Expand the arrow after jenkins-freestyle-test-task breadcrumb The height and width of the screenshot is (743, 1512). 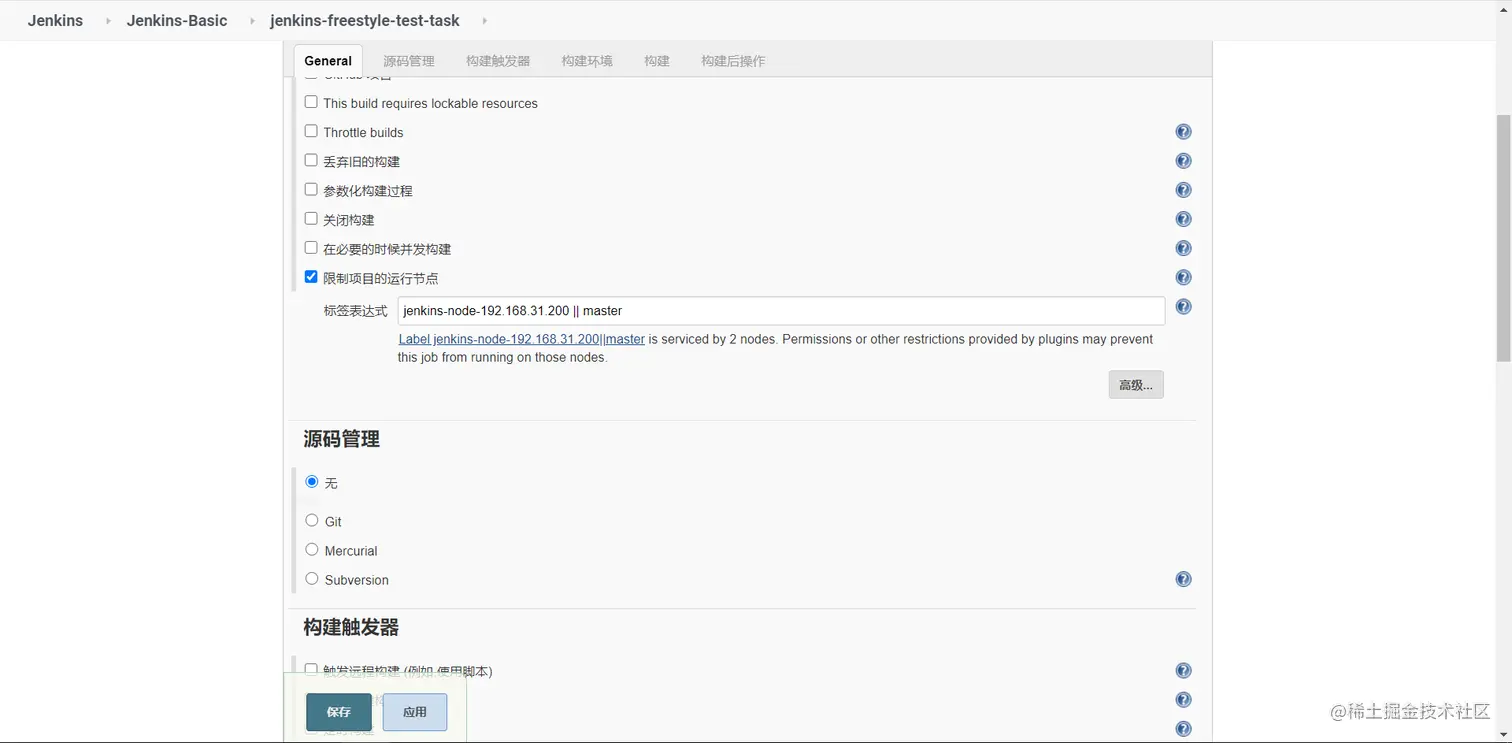click(x=484, y=21)
